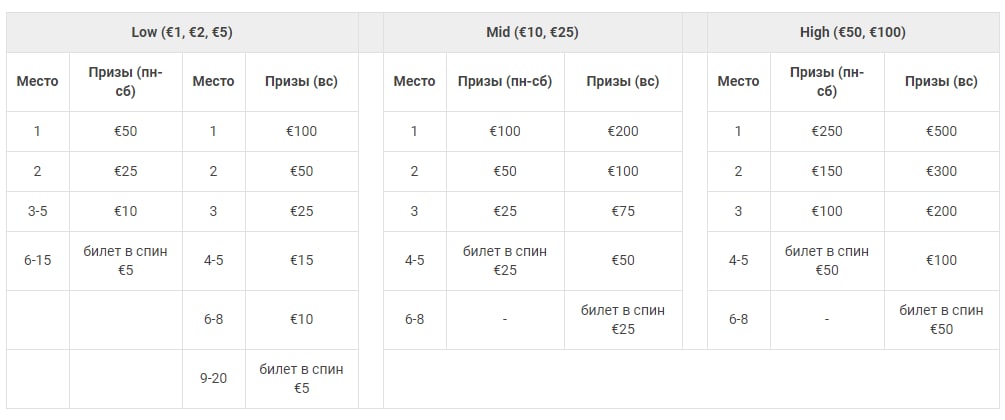Select билет в спин €50 in High 6-8 row
Viewport: 1005px width, 420px height.
click(x=941, y=319)
